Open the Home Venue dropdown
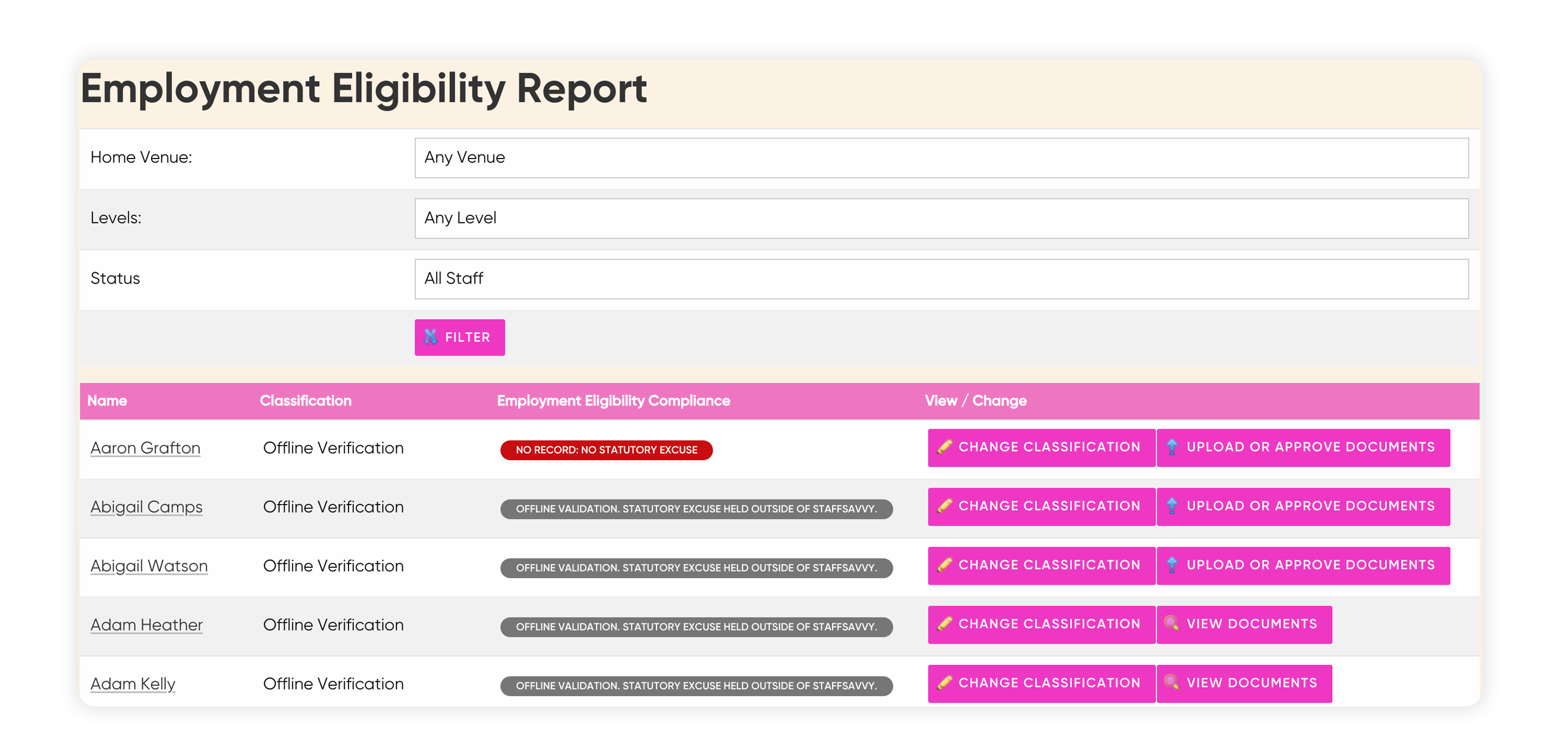This screenshot has width=1568, height=750. pyautogui.click(x=941, y=157)
